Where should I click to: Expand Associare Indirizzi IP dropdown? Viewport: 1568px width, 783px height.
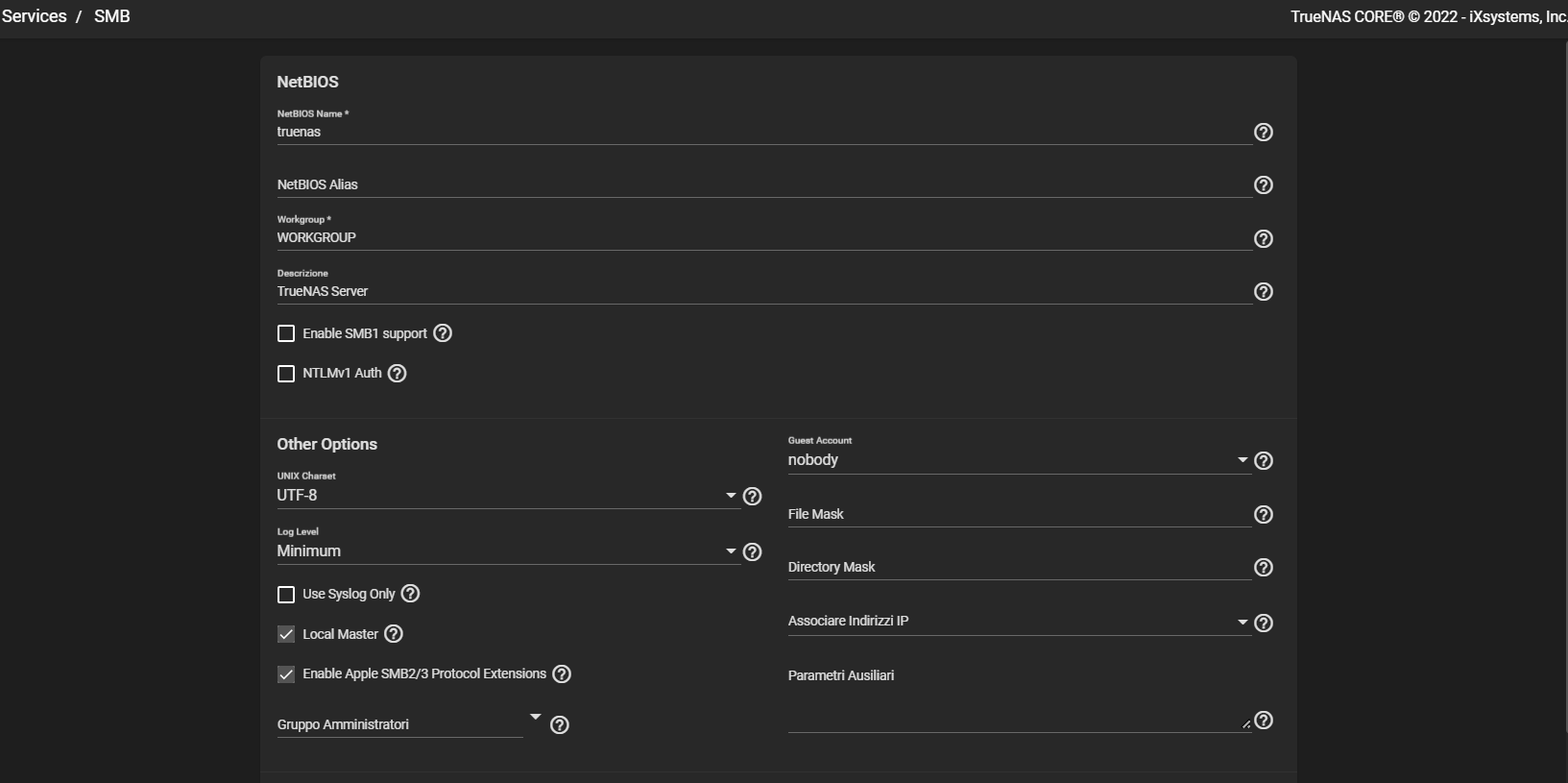coord(1019,622)
